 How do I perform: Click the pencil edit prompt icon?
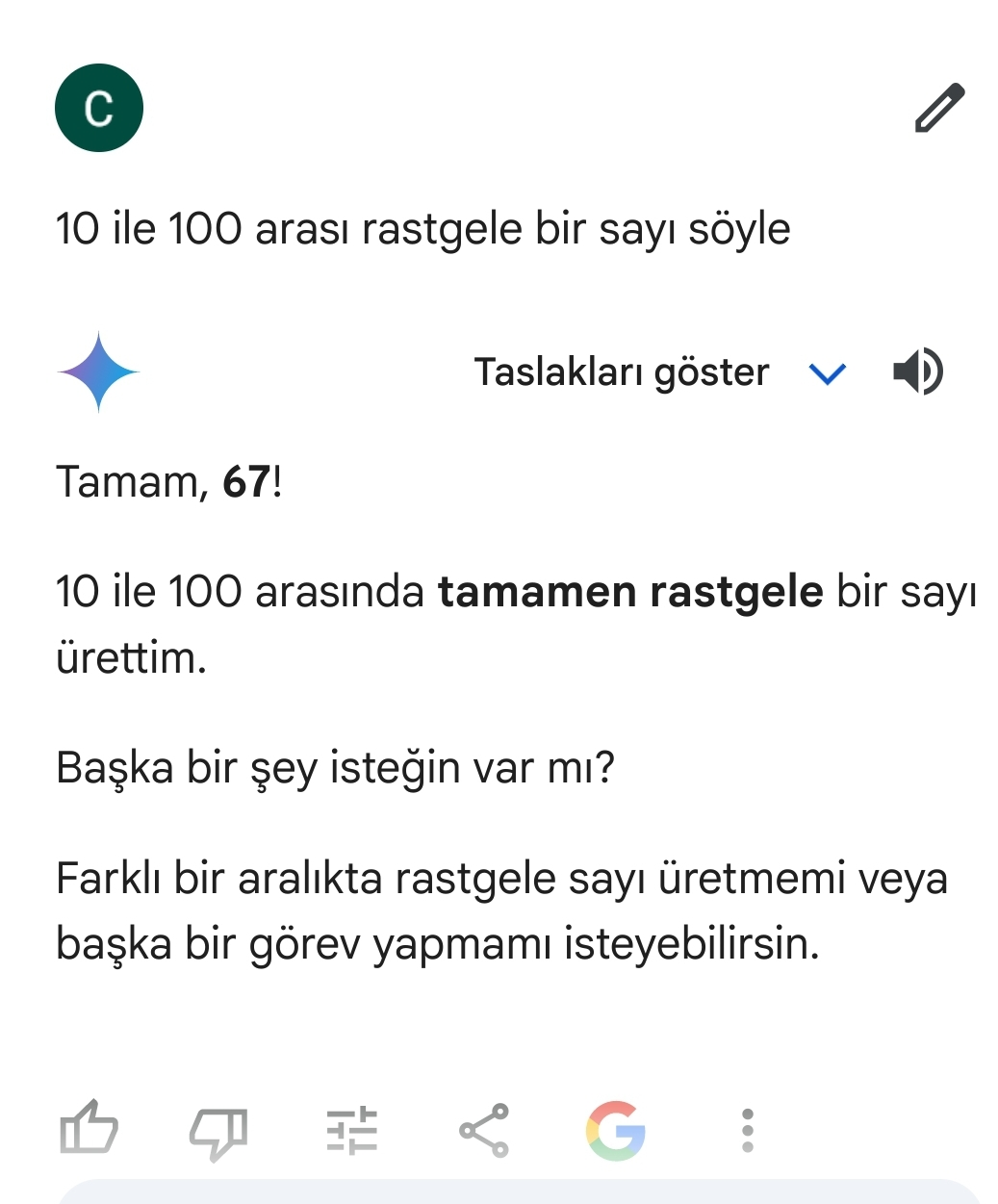(x=939, y=108)
